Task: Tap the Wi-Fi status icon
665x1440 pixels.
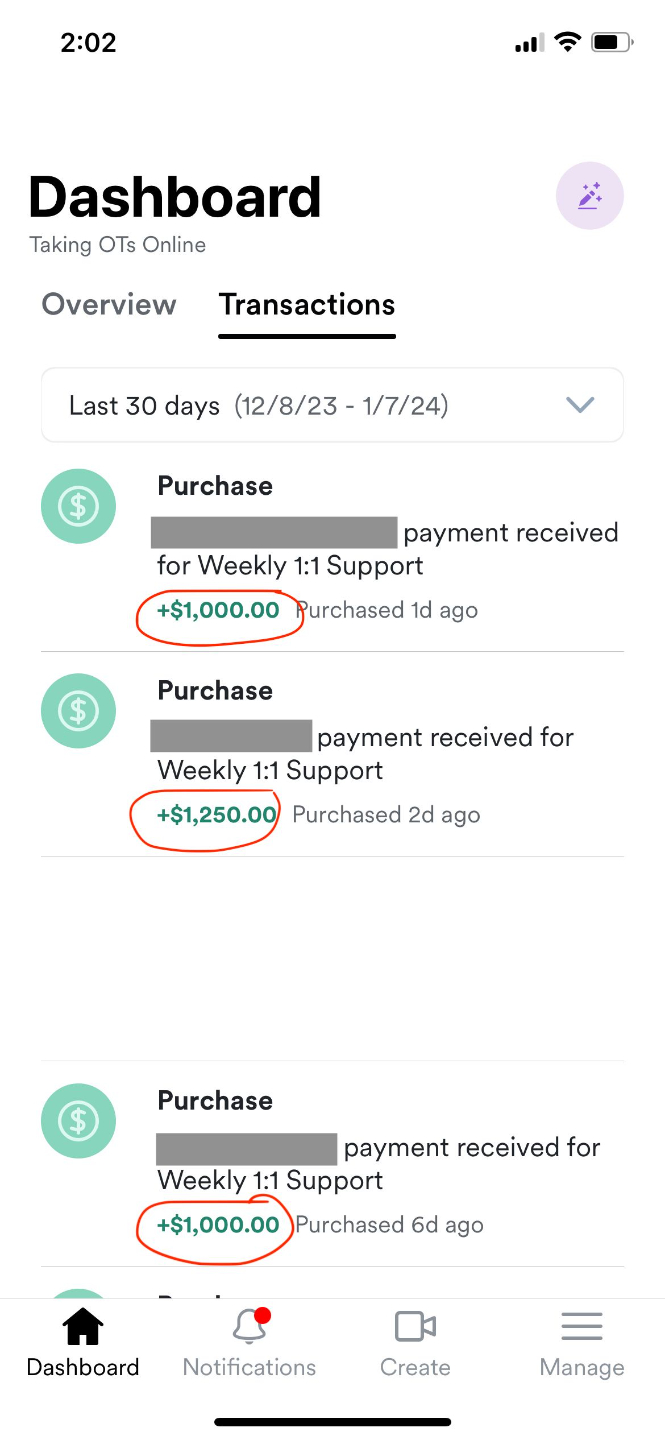Action: 568,43
